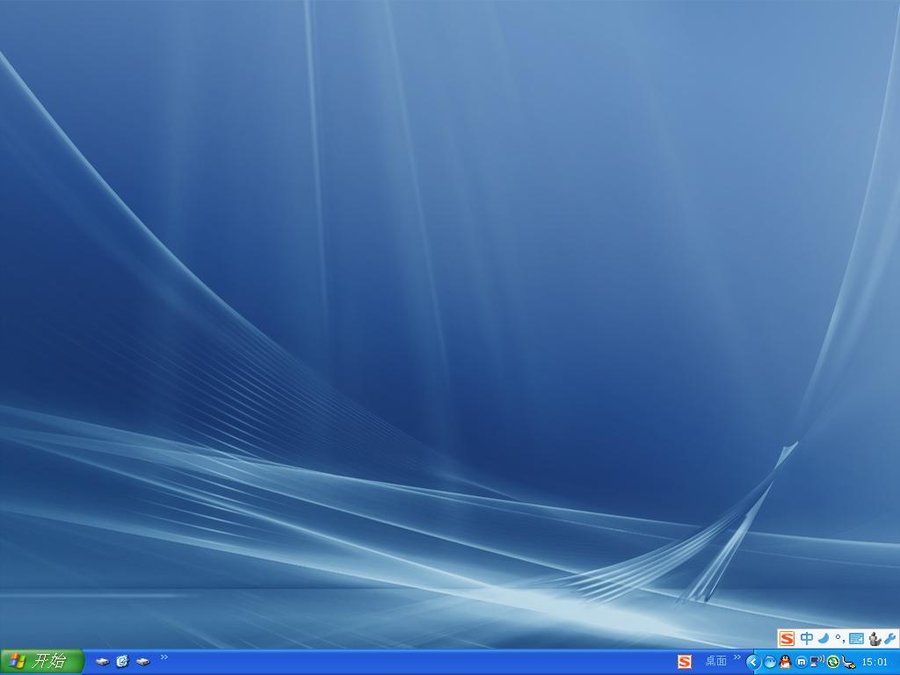900x675 pixels.
Task: Launch the browser icon in Quick Launch
Action: pyautogui.click(x=123, y=661)
